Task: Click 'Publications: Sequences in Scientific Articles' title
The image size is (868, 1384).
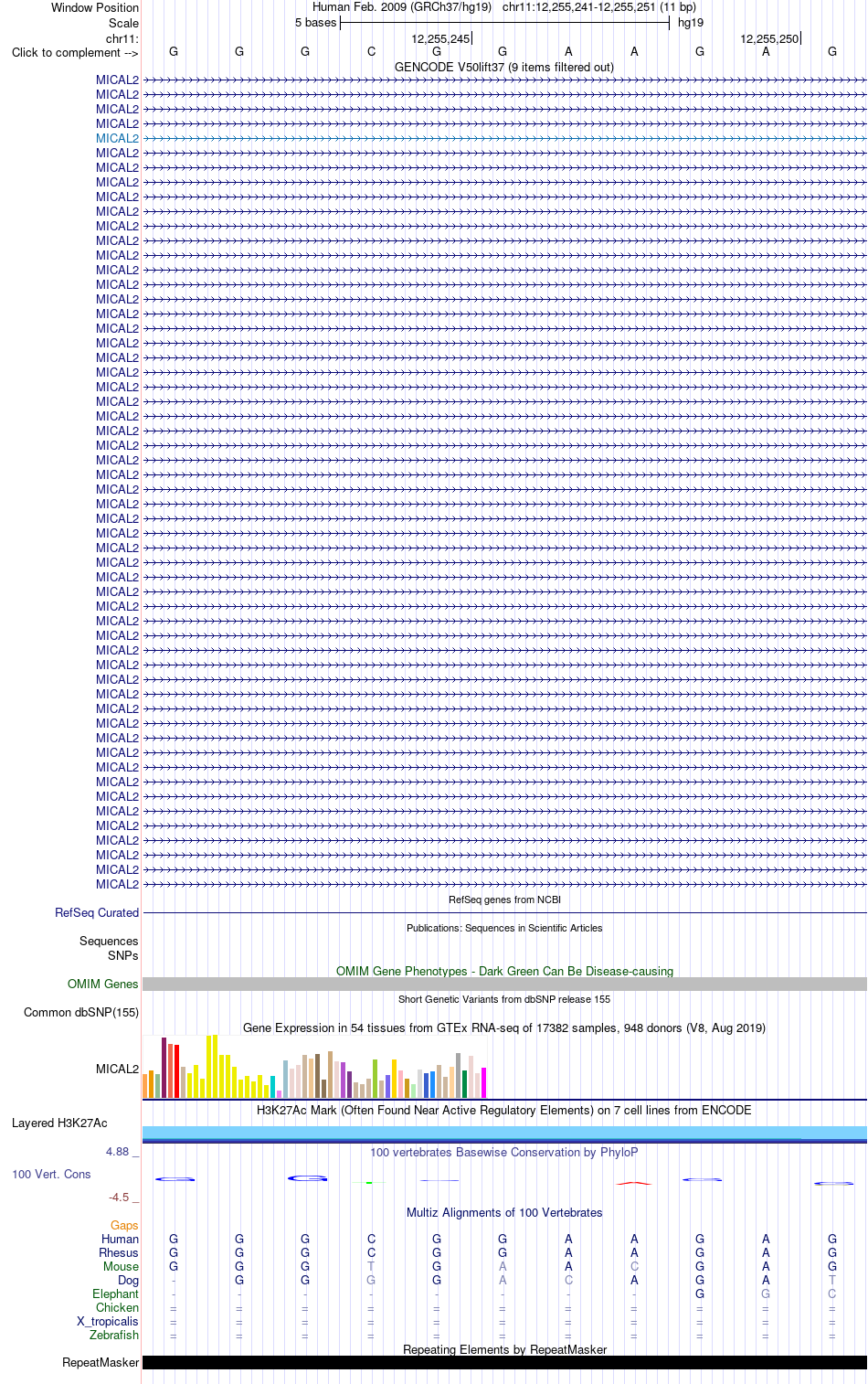Action: pyautogui.click(x=504, y=928)
